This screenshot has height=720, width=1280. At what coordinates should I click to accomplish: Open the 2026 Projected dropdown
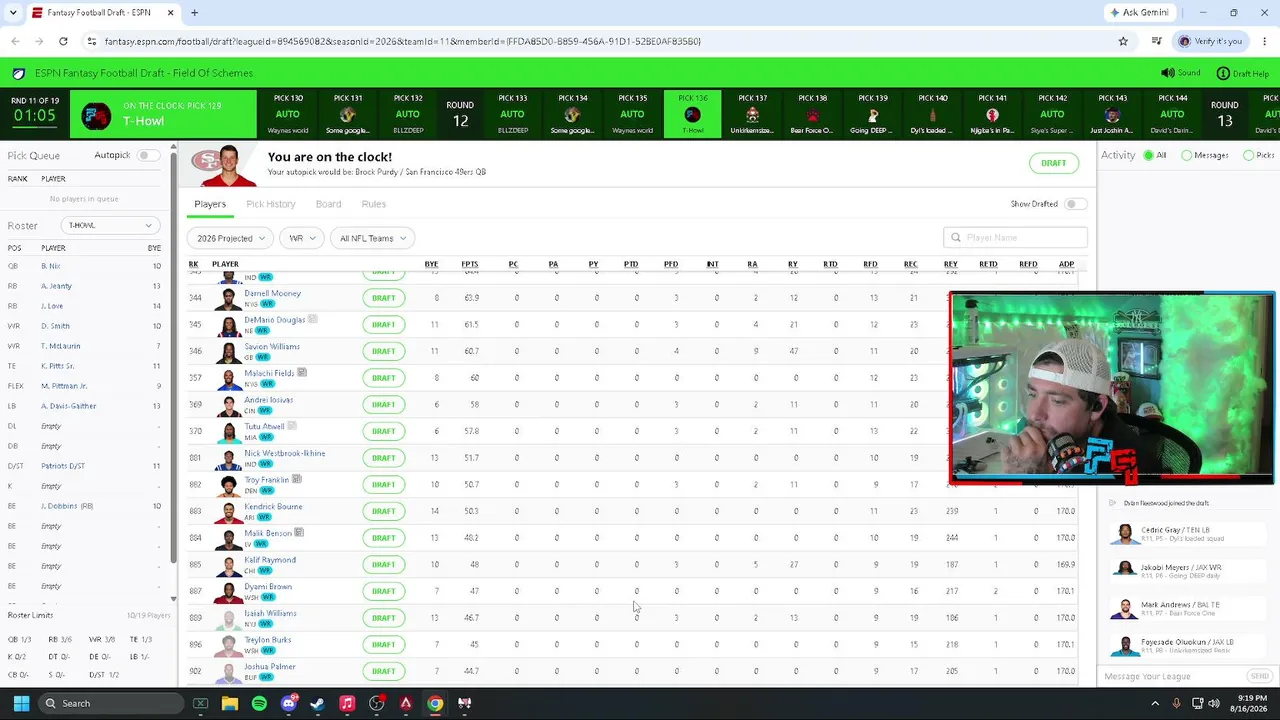click(231, 238)
